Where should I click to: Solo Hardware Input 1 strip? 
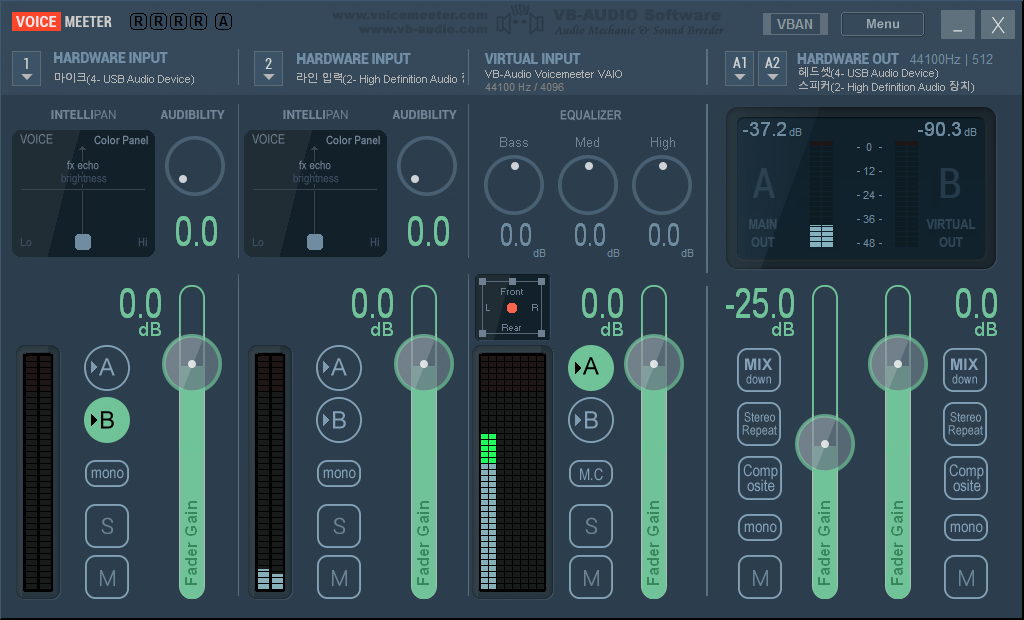(x=106, y=526)
